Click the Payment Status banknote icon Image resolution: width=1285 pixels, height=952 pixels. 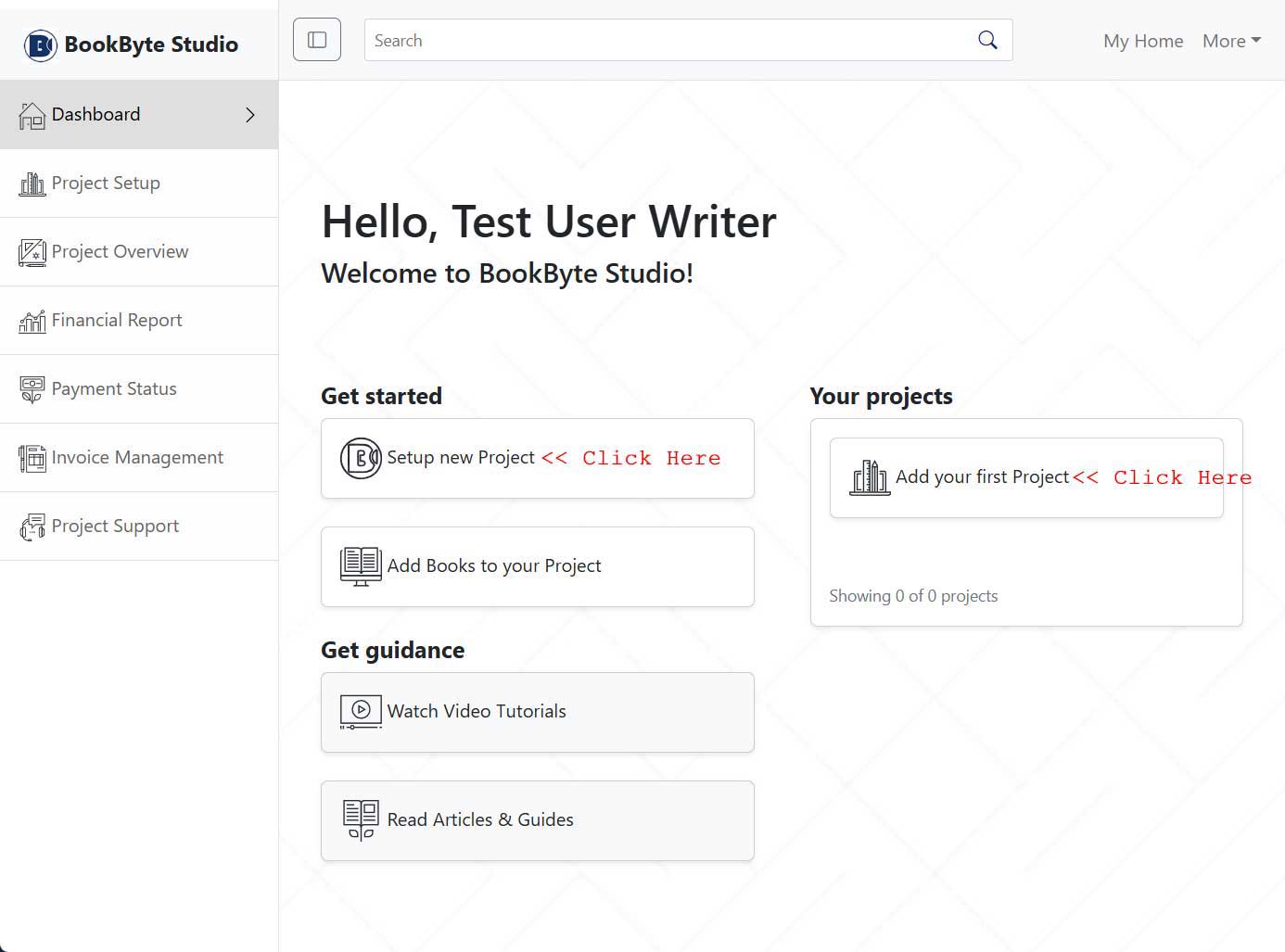32,388
